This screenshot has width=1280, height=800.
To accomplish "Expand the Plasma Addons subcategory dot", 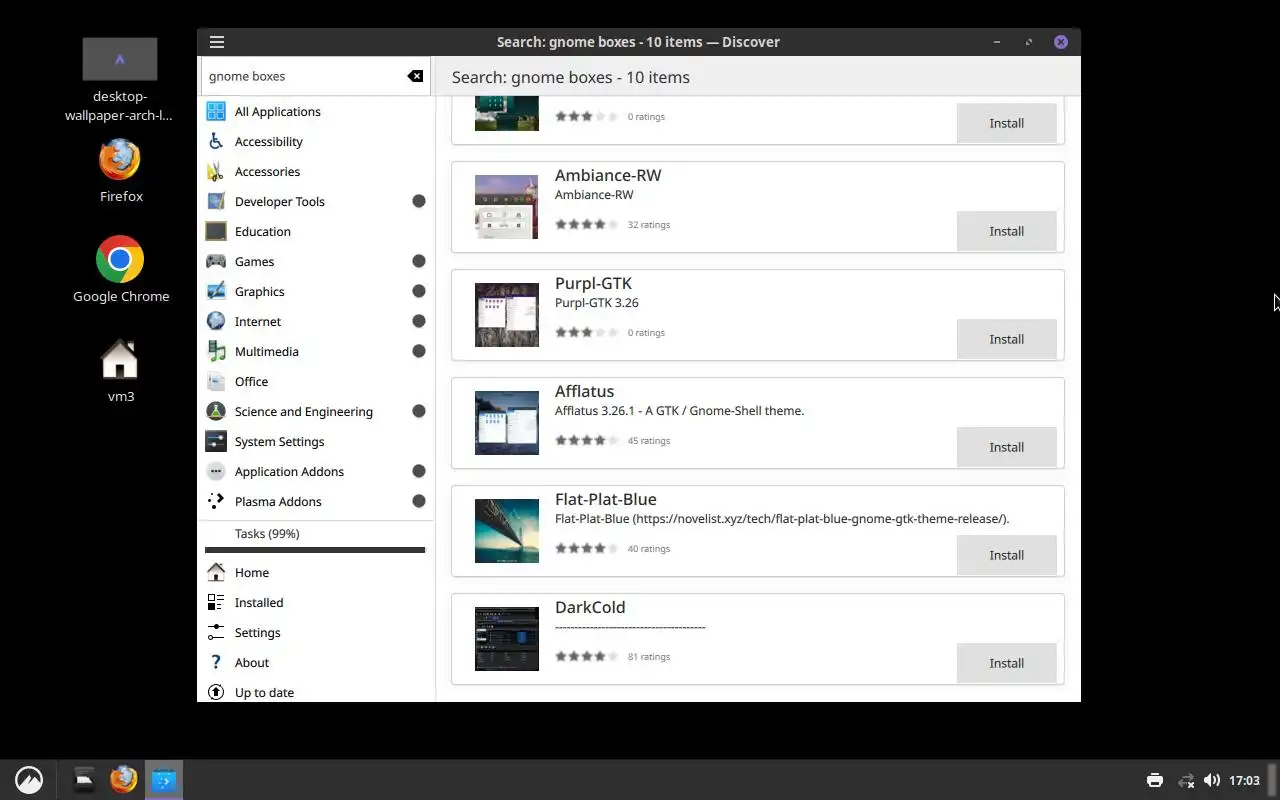I will [419, 501].
